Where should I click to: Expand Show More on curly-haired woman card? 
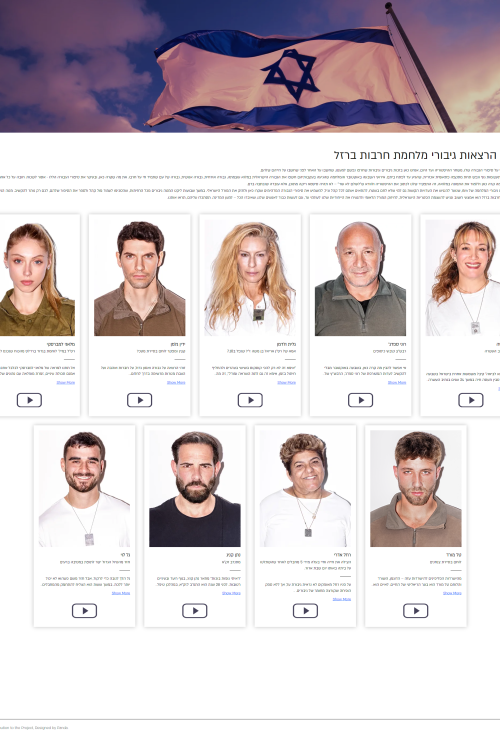click(x=342, y=599)
